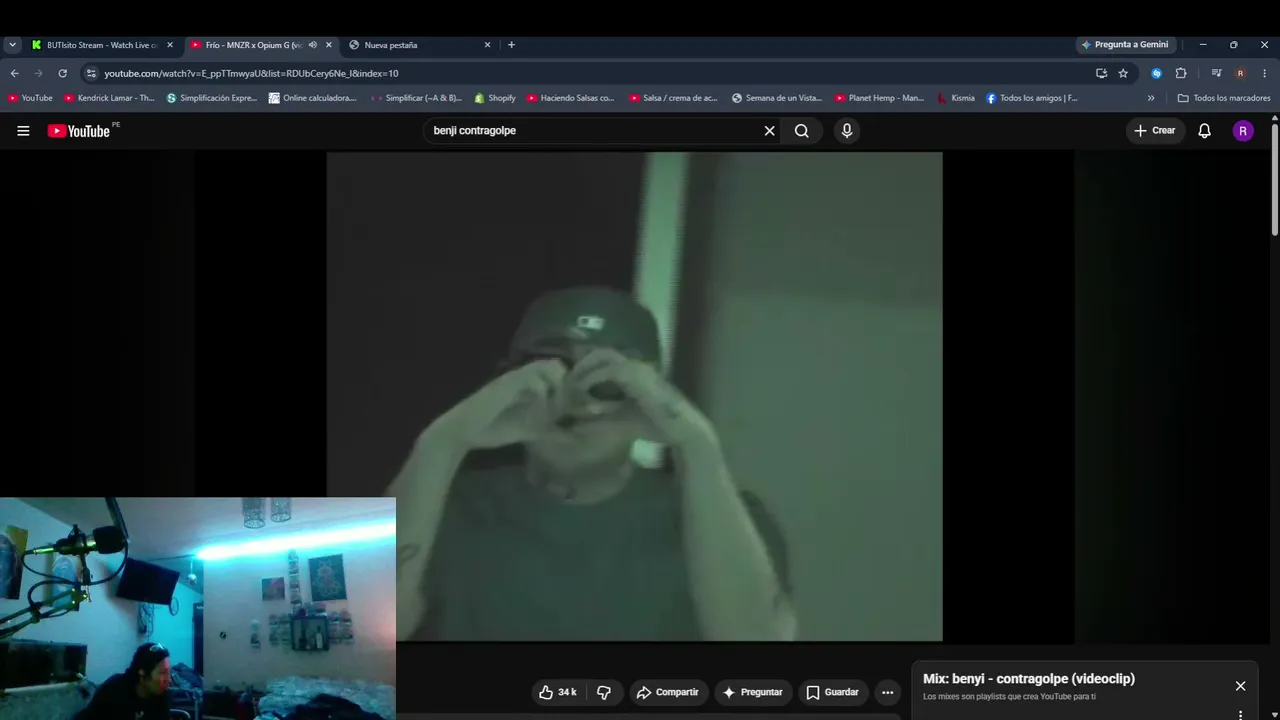
Task: Open the Shazam extension icon
Action: click(1156, 73)
